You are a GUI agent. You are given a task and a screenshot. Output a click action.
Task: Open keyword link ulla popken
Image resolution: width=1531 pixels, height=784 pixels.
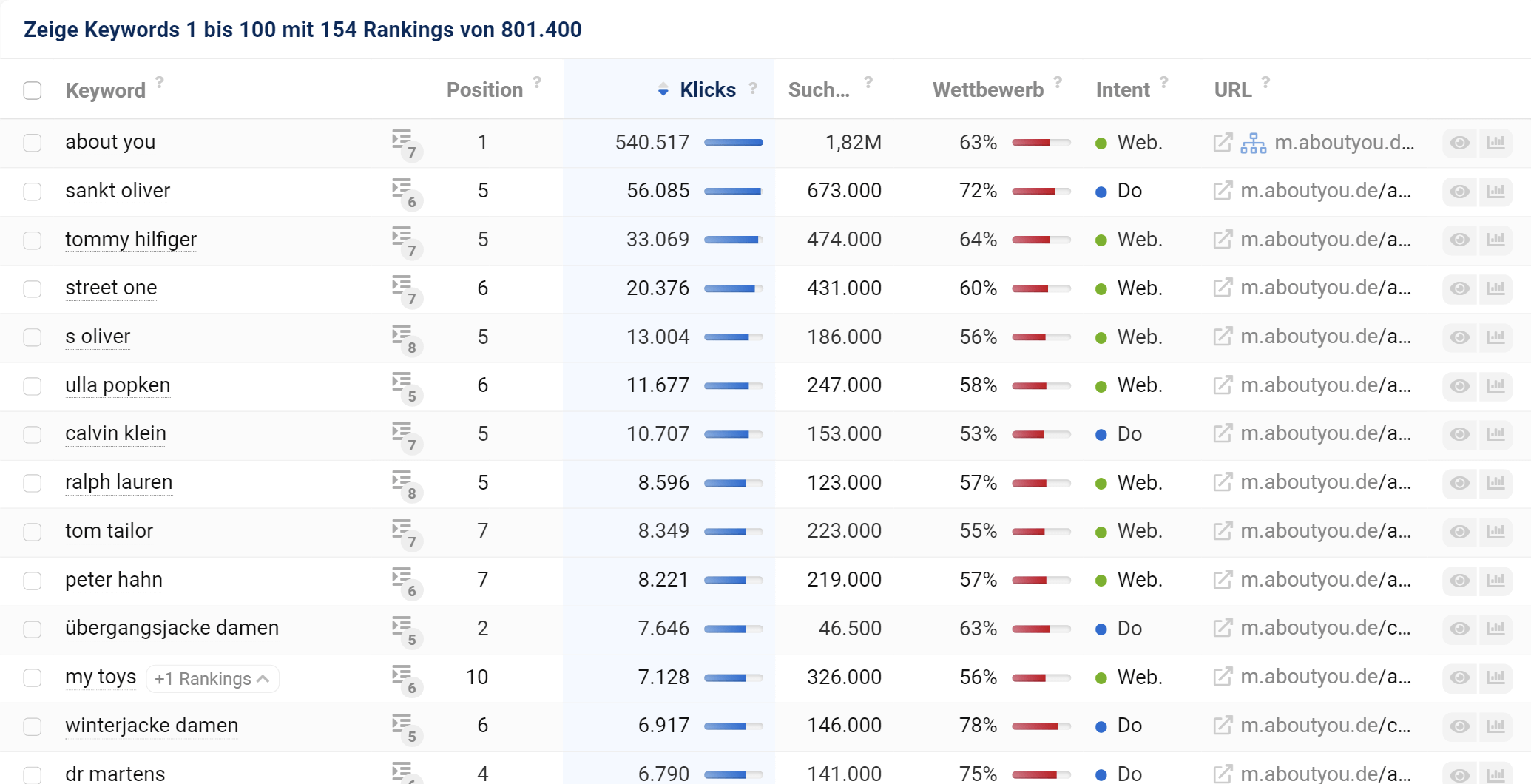pos(118,385)
